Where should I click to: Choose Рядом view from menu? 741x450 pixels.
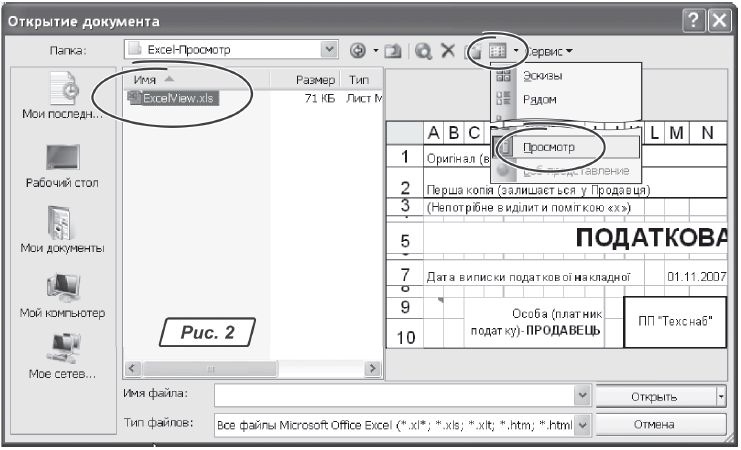pyautogui.click(x=540, y=99)
